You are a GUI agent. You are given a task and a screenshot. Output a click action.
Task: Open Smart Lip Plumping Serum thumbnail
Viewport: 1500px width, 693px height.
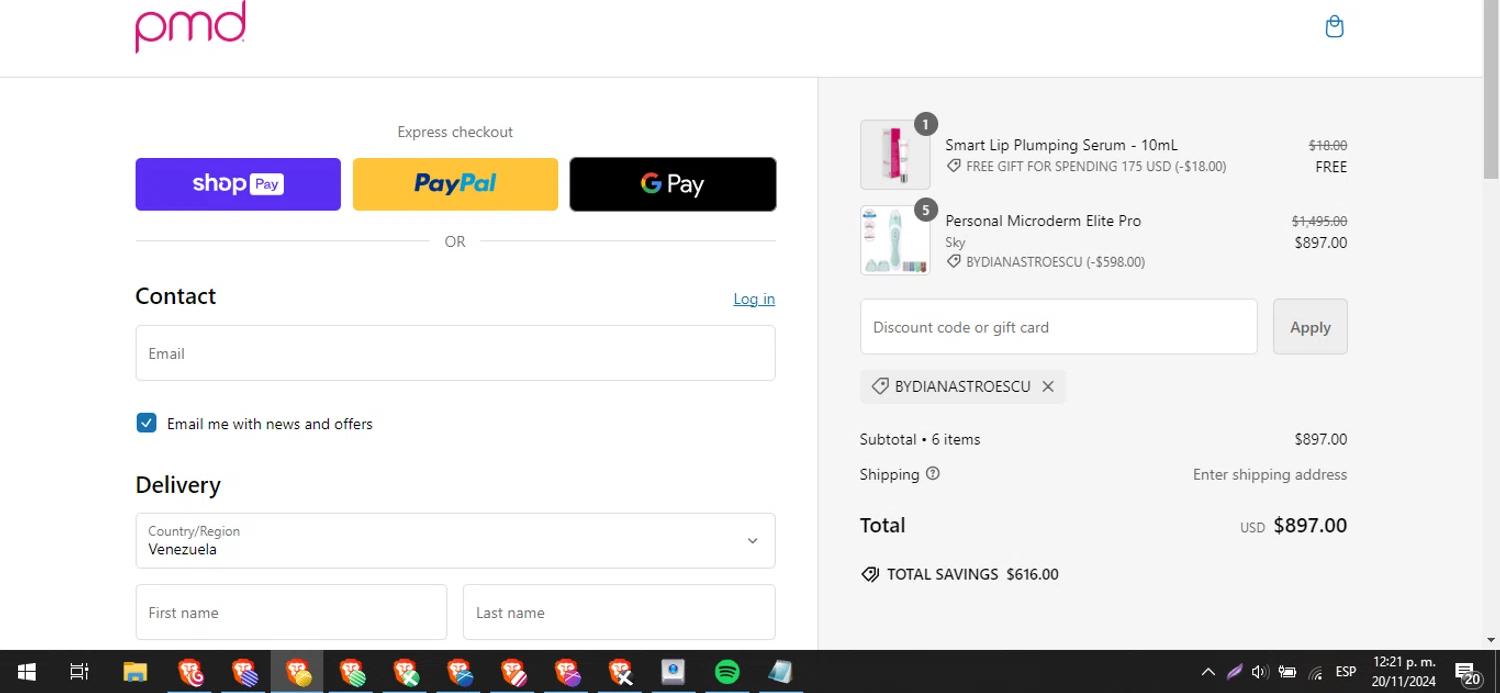coord(895,155)
